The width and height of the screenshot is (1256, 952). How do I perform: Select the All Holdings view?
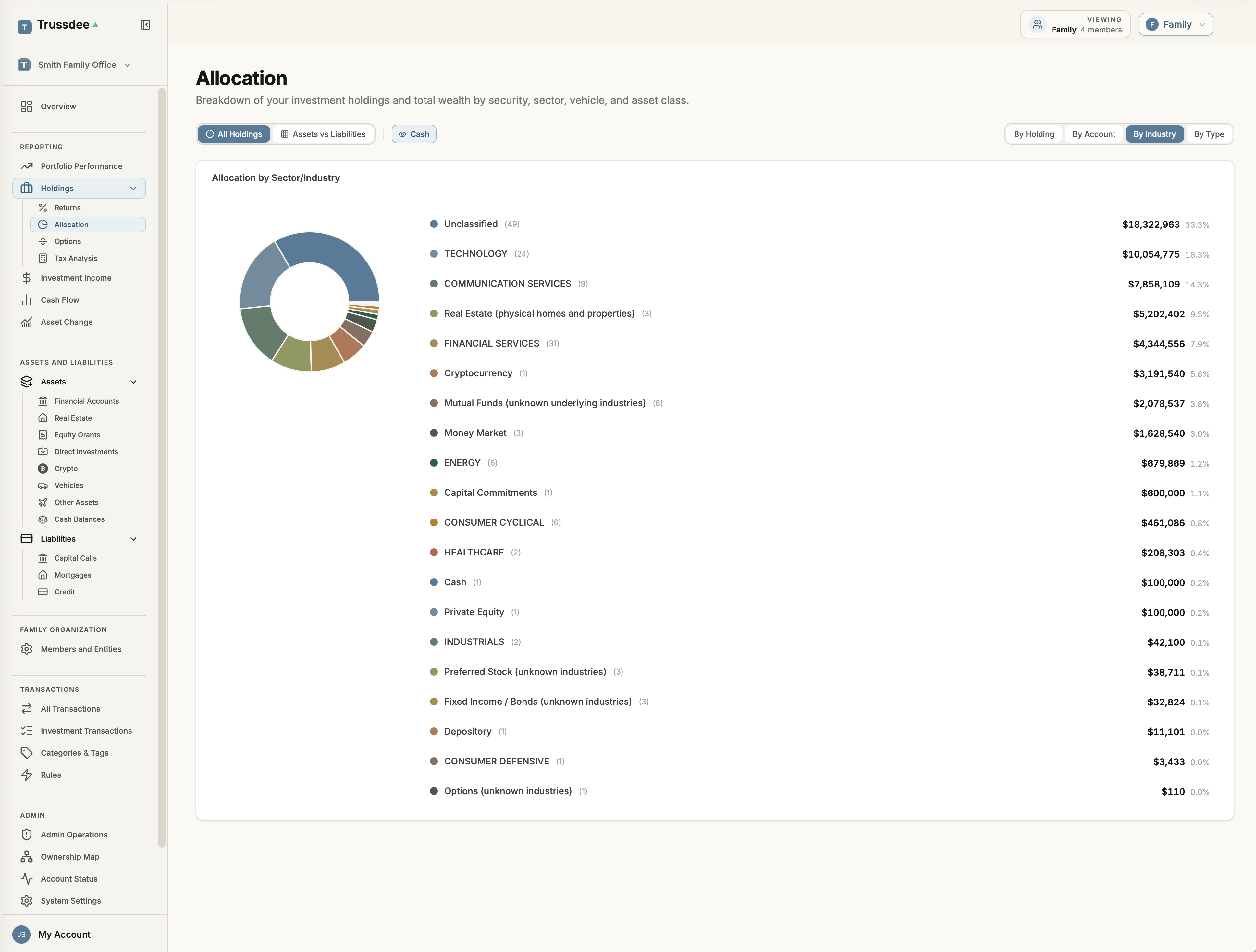pos(234,134)
